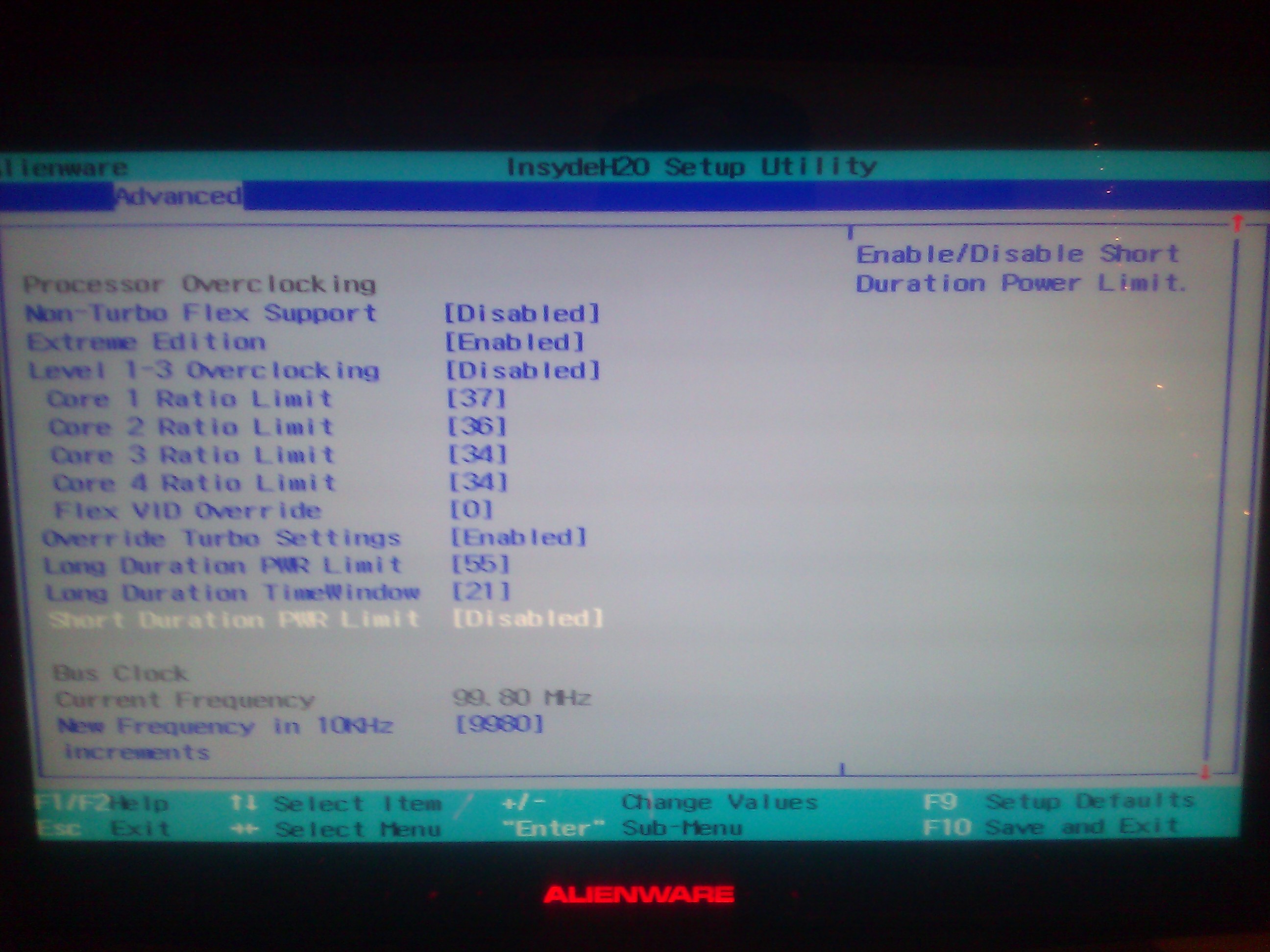Click the Long Duration TimeWindow label
Image resolution: width=1270 pixels, height=952 pixels.
click(233, 593)
